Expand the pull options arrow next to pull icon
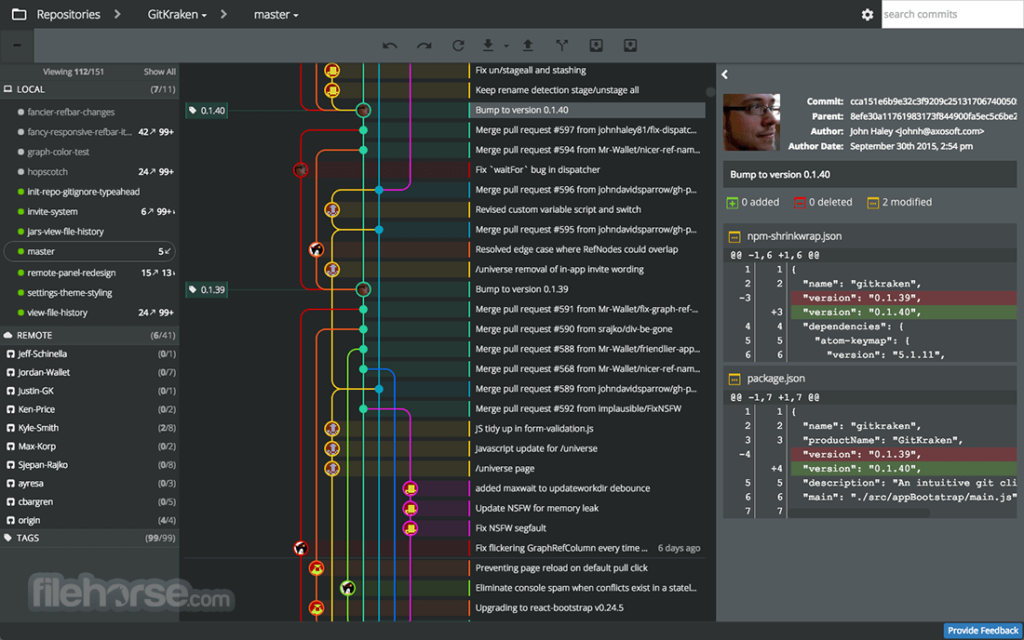 (505, 46)
